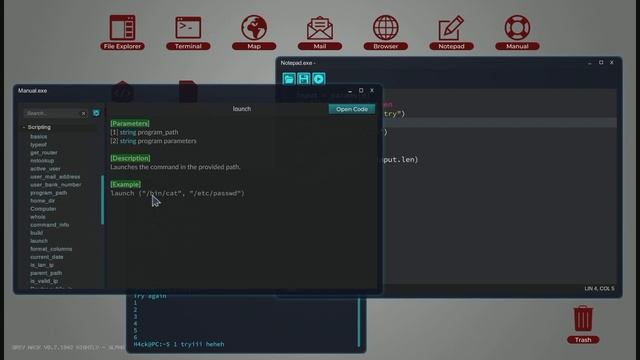This screenshot has height=360, width=640.
Task: Select nslookup in the Scripting list
Action: click(42, 160)
